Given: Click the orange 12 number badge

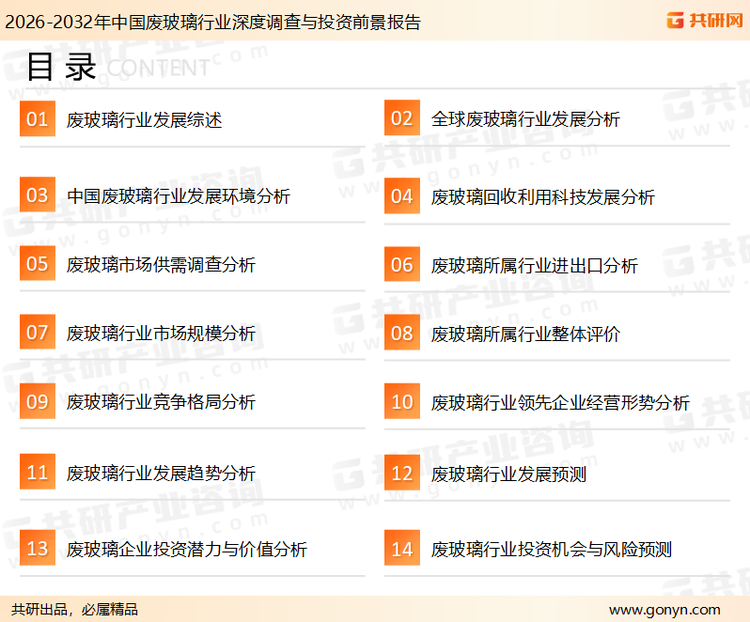Looking at the screenshot, I should [x=402, y=473].
